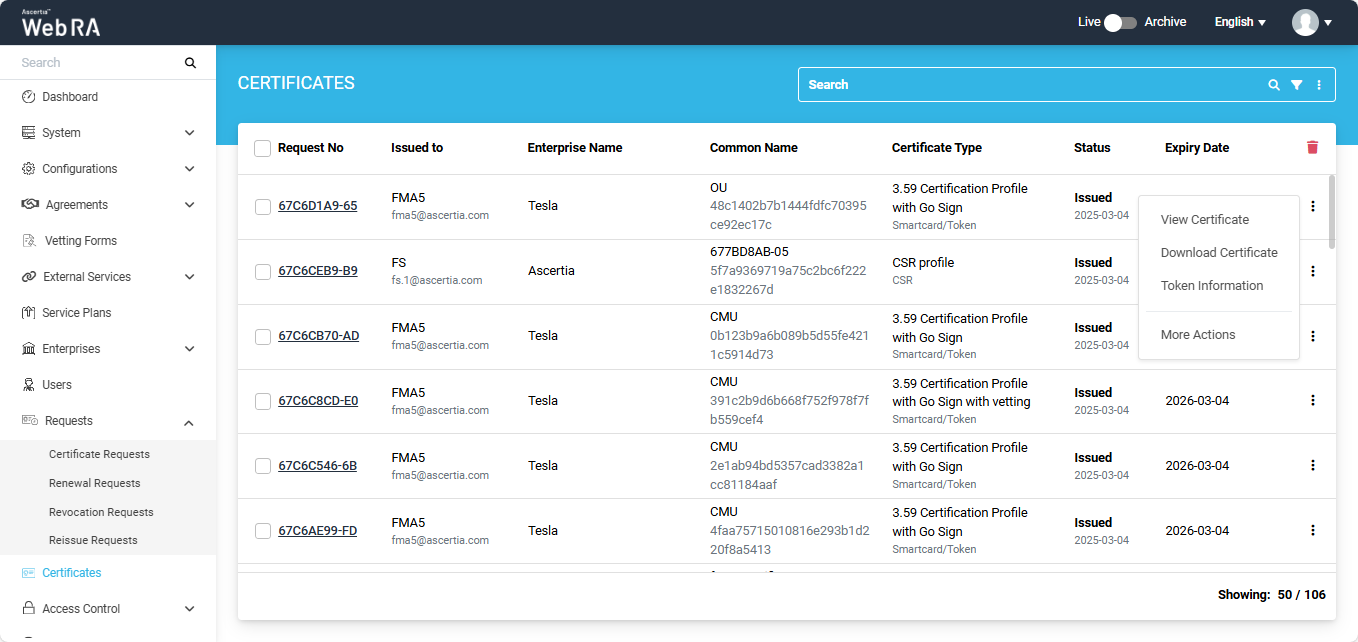1358x642 pixels.
Task: Click the filter funnel icon in search bar
Action: 1296,85
